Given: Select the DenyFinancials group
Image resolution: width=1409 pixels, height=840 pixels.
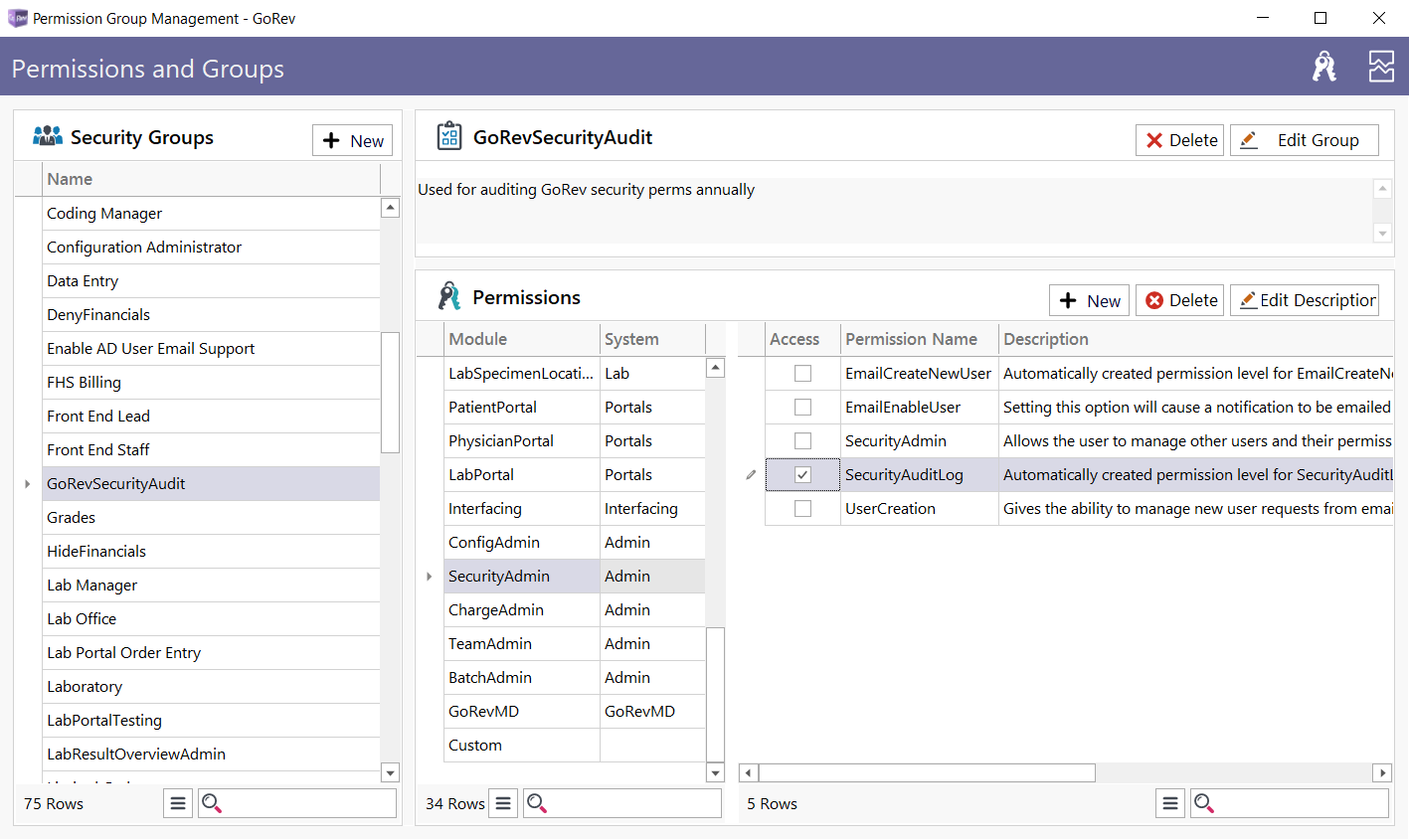Looking at the screenshot, I should coord(212,315).
